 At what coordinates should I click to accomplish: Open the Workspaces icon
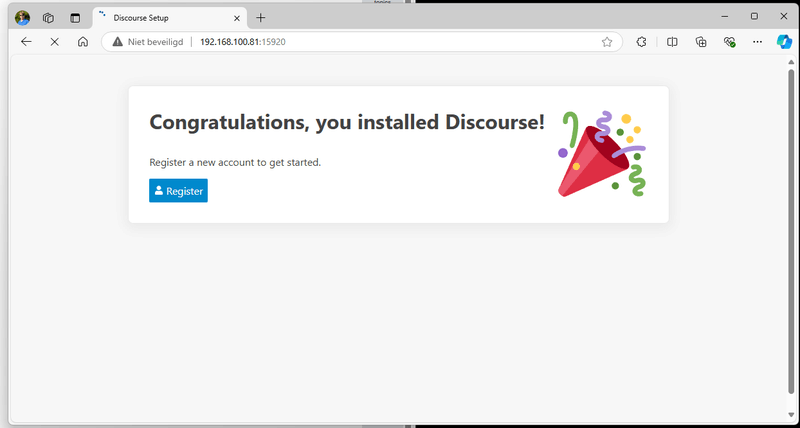pyautogui.click(x=48, y=18)
